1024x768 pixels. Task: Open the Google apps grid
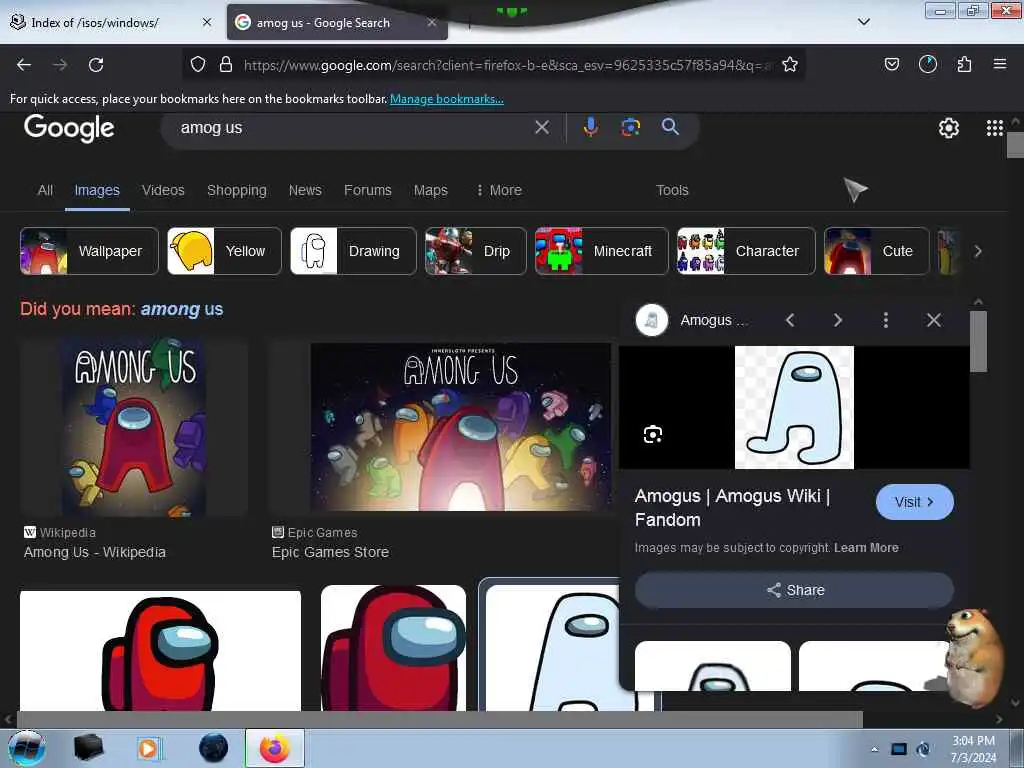[995, 128]
